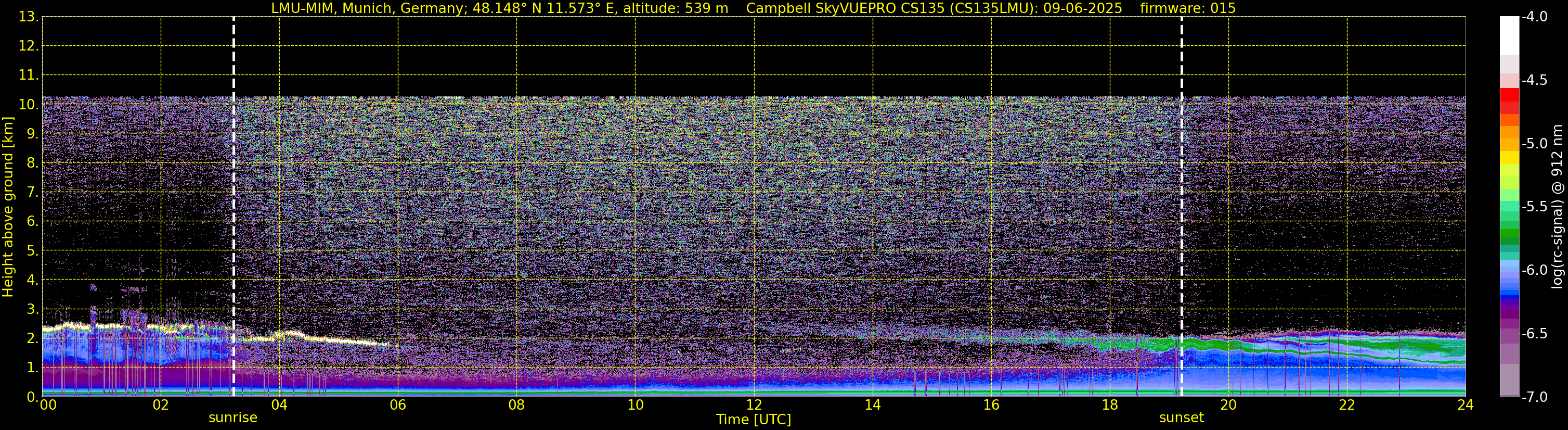Image resolution: width=1568 pixels, height=430 pixels.
Task: Click the time axis tick label '10'
Action: [x=635, y=405]
